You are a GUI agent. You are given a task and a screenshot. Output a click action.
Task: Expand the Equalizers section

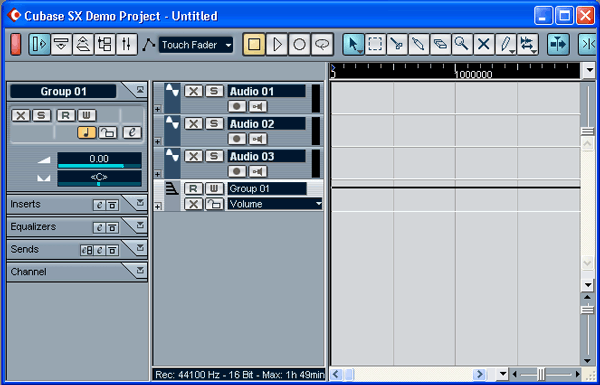(140, 225)
